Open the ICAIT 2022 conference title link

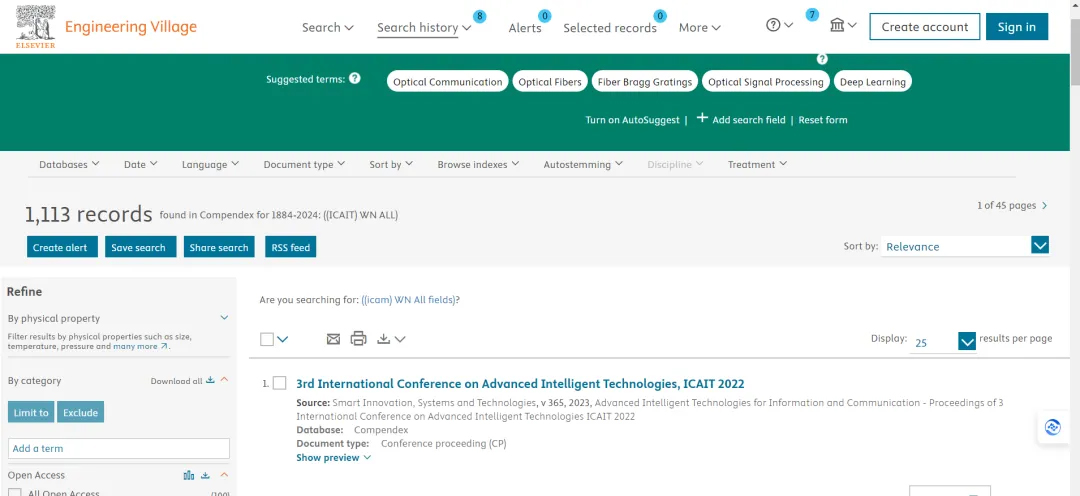(x=520, y=384)
